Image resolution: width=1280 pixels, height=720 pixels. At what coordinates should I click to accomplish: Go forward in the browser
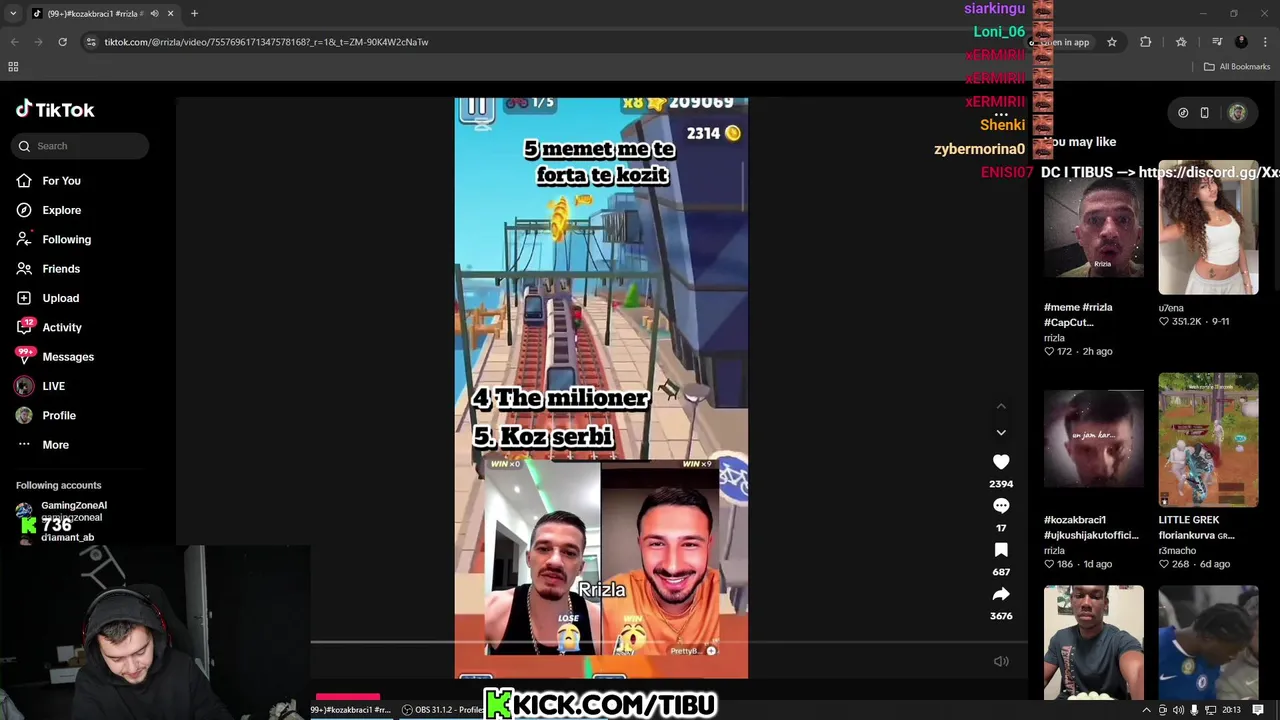pyautogui.click(x=38, y=42)
